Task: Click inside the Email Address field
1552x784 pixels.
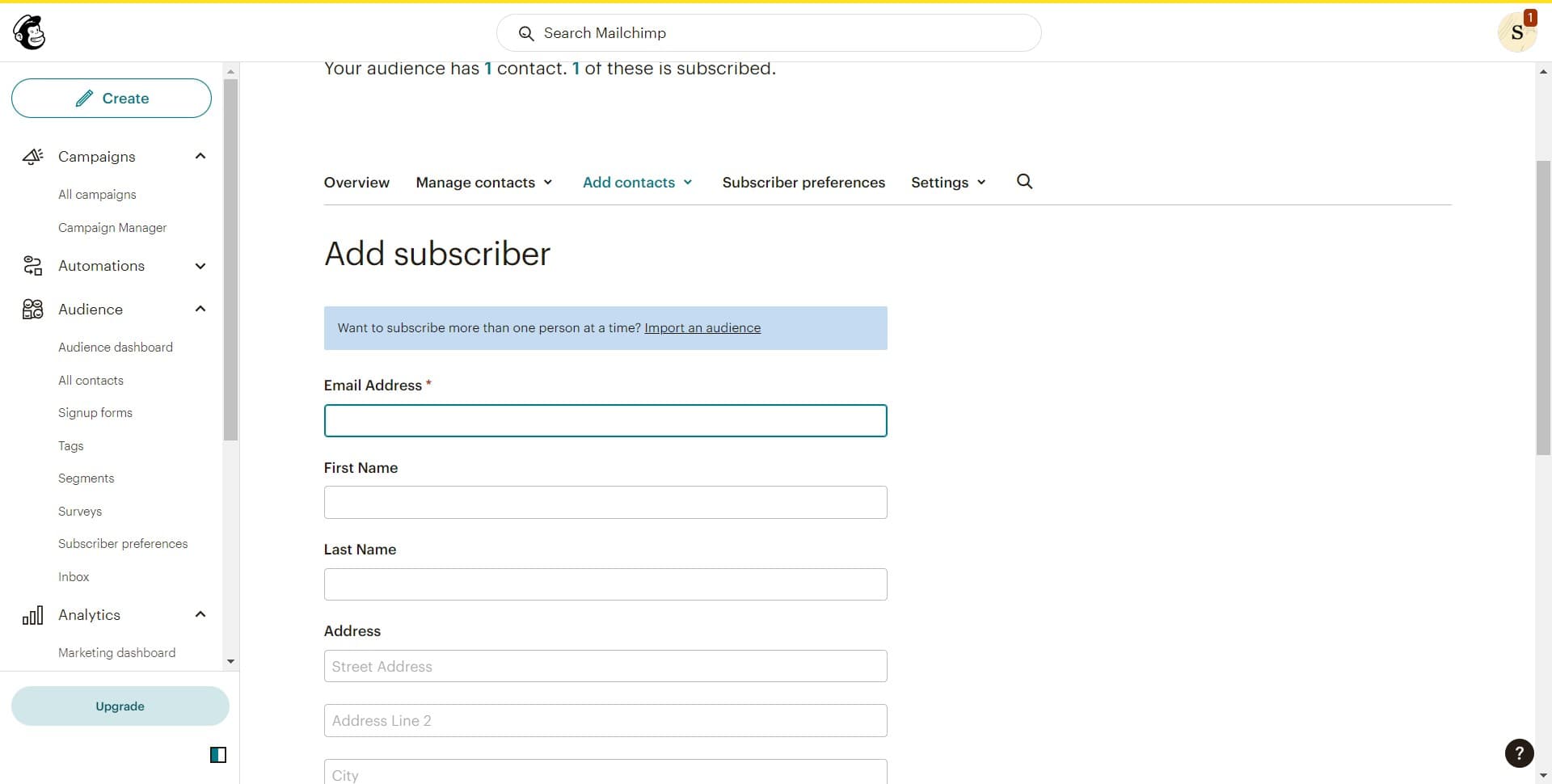Action: (x=605, y=420)
